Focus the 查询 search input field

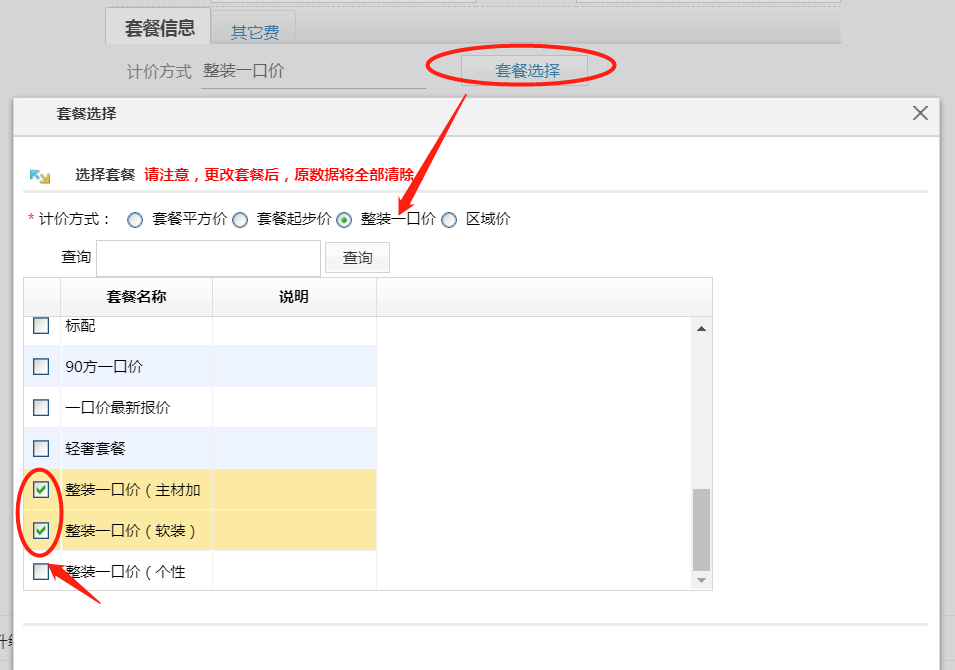point(208,258)
